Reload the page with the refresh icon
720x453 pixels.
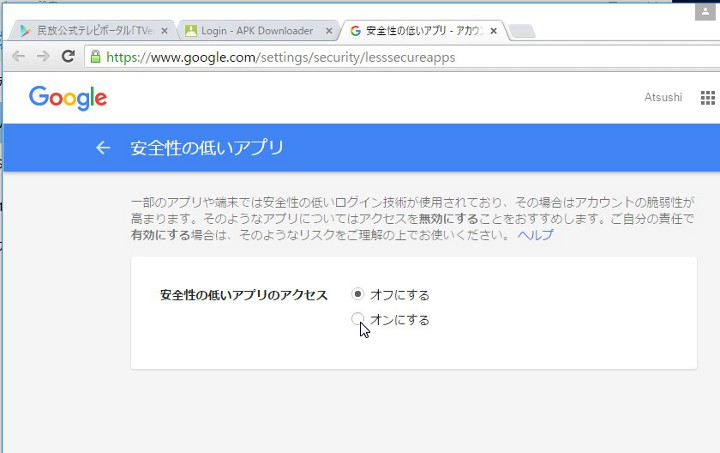point(68,56)
